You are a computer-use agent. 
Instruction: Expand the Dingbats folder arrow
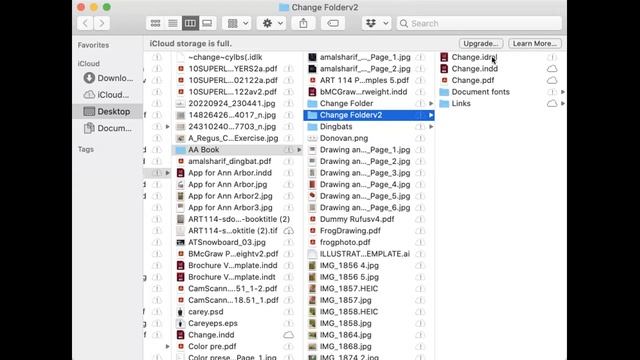[431, 127]
